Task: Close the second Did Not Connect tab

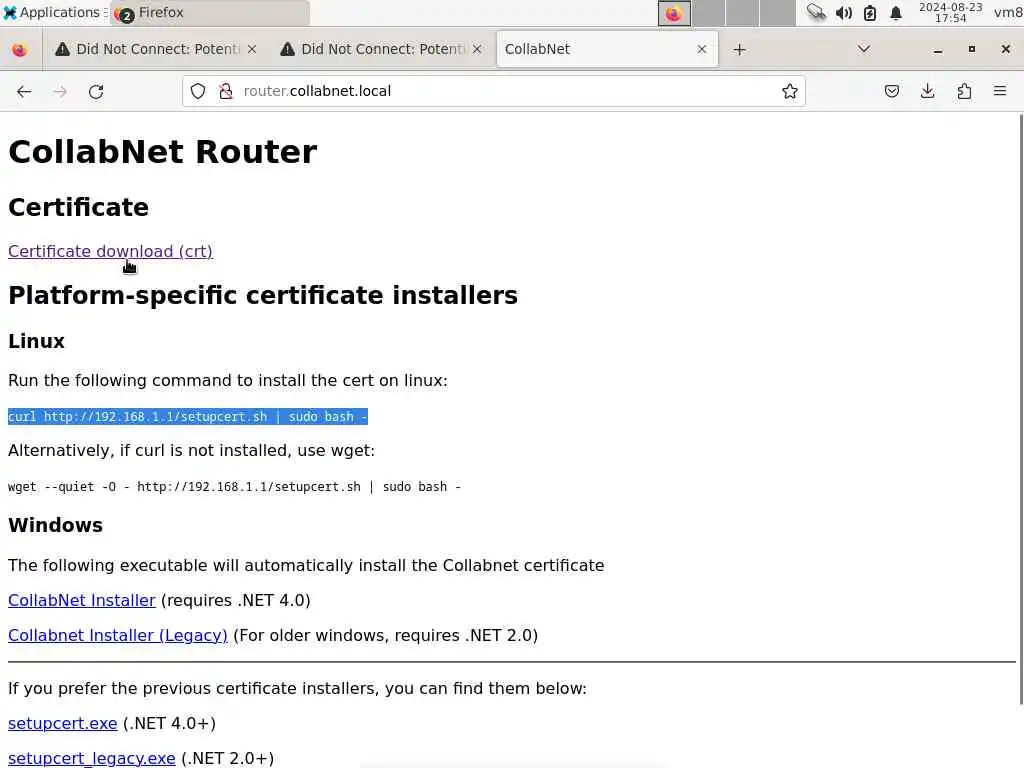Action: point(477,49)
